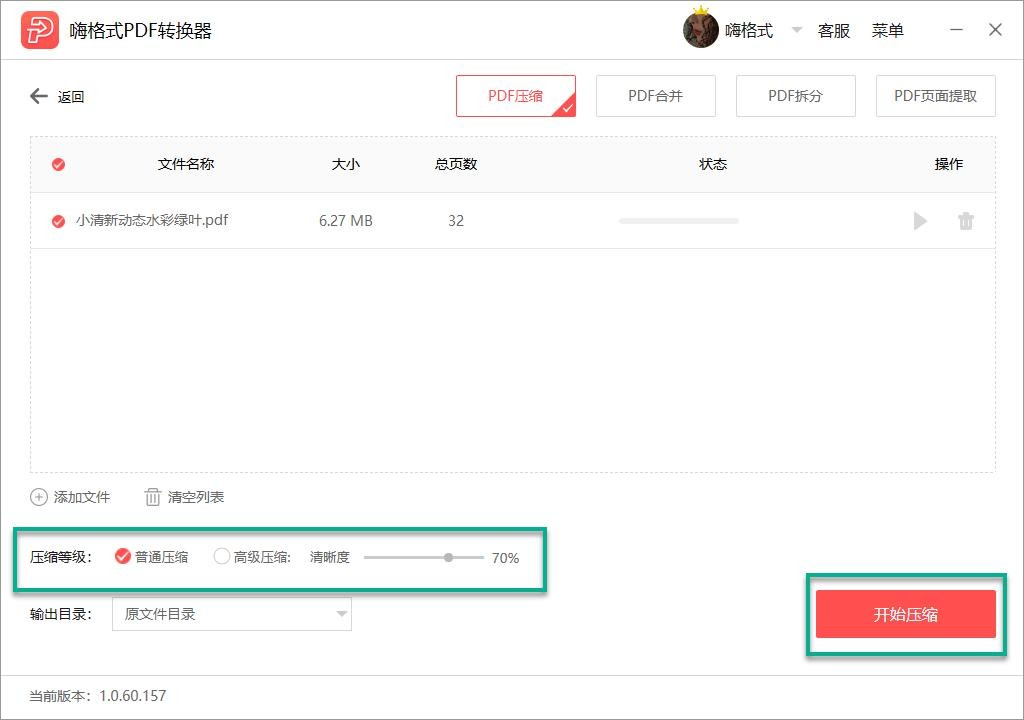Screen dimensions: 1024x720
Task: Switch to the PDF页面提取 tab
Action: tap(935, 96)
